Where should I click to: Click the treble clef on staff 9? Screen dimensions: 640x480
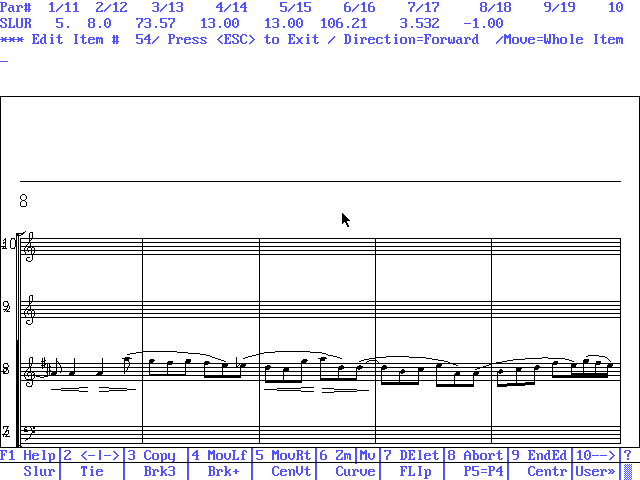coord(31,310)
